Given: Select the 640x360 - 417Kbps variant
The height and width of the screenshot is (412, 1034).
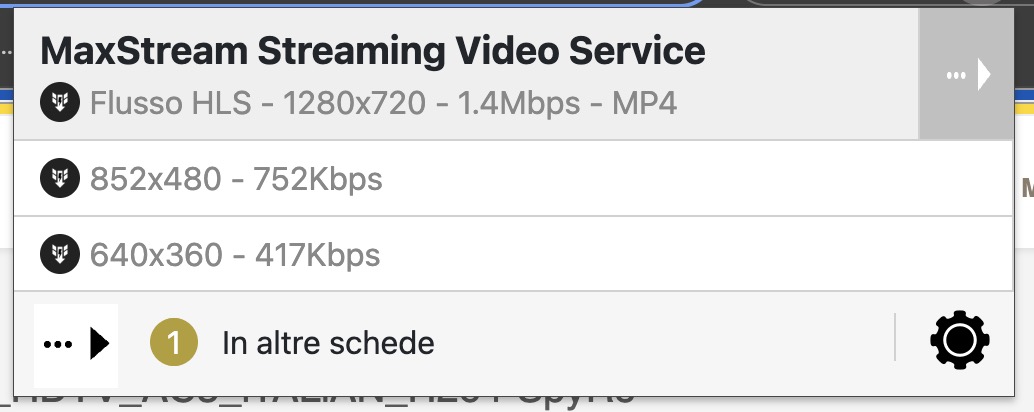Looking at the screenshot, I should 235,254.
